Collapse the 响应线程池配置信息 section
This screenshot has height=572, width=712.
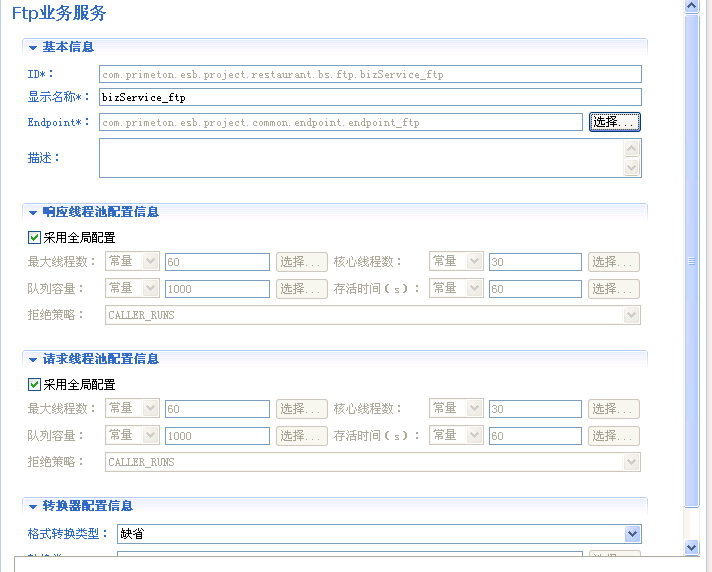(x=33, y=212)
